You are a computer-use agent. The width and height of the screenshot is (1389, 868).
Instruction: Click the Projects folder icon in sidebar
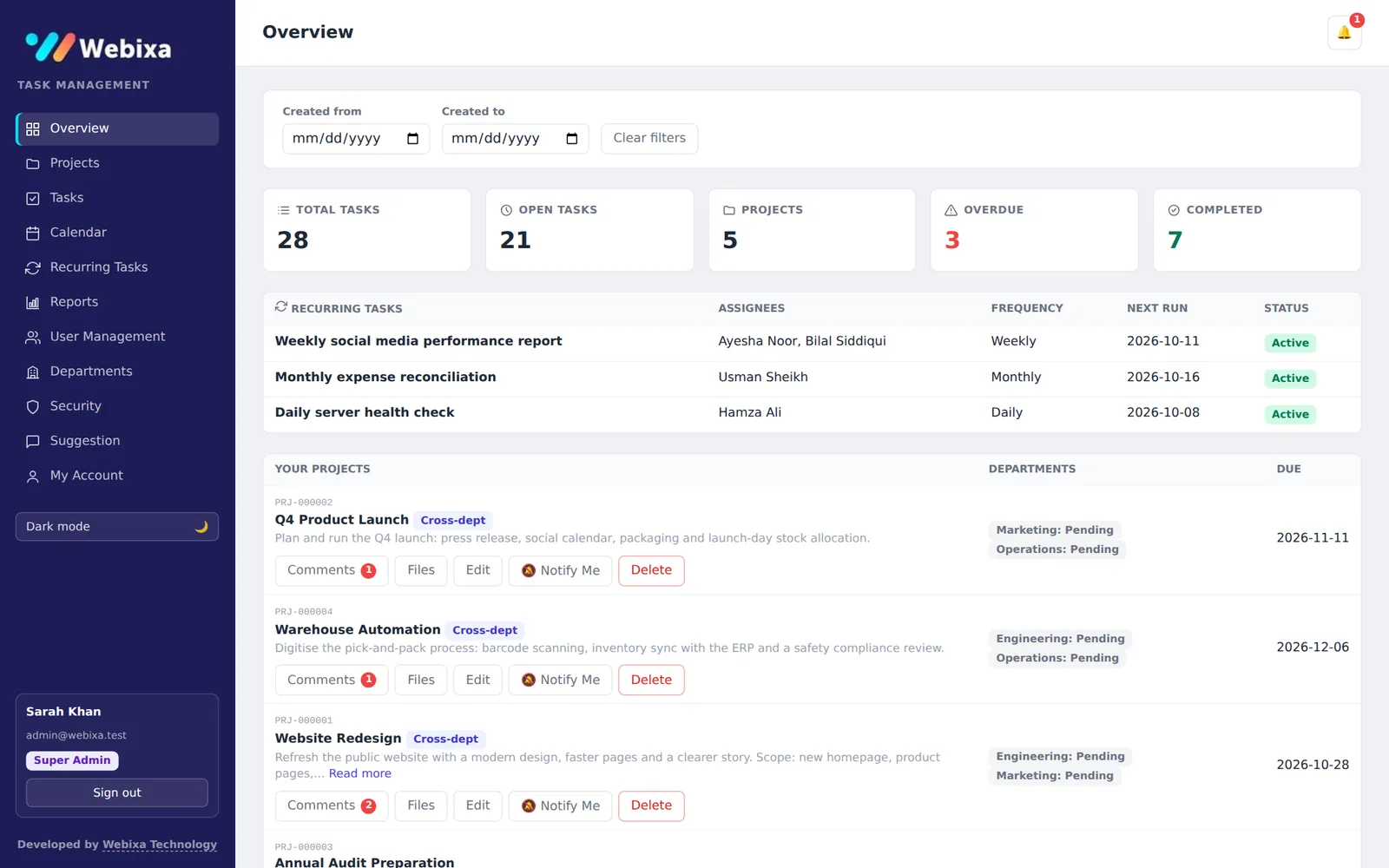coord(33,163)
